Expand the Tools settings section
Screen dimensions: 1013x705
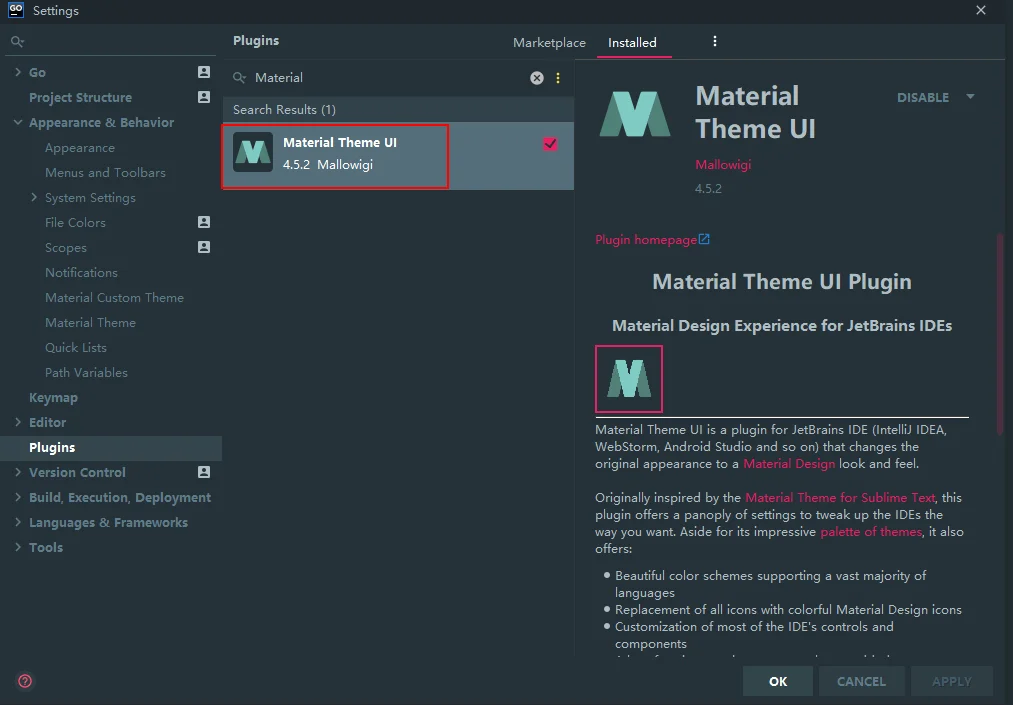(x=17, y=547)
